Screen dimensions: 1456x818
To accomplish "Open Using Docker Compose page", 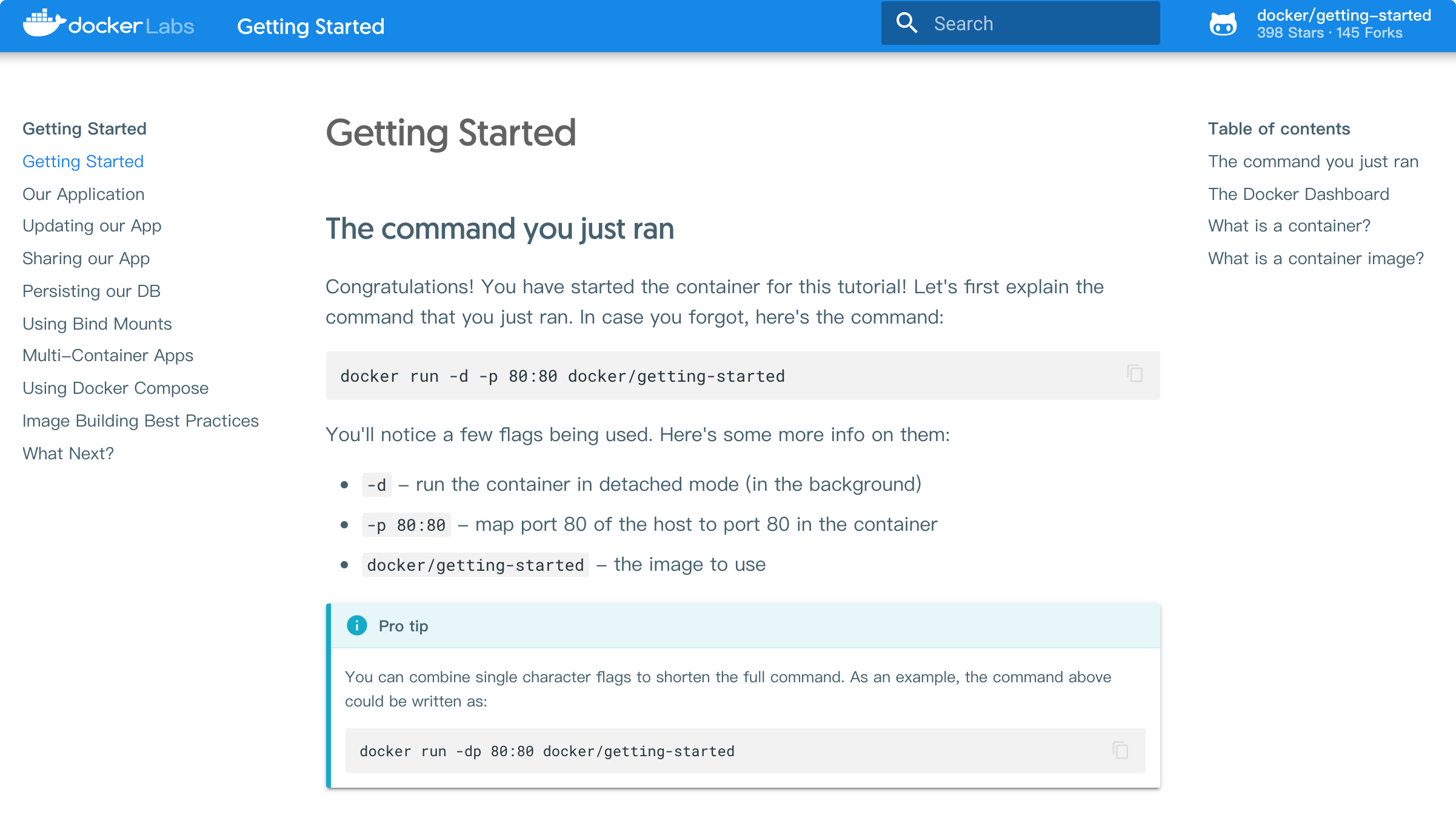I will [x=115, y=388].
